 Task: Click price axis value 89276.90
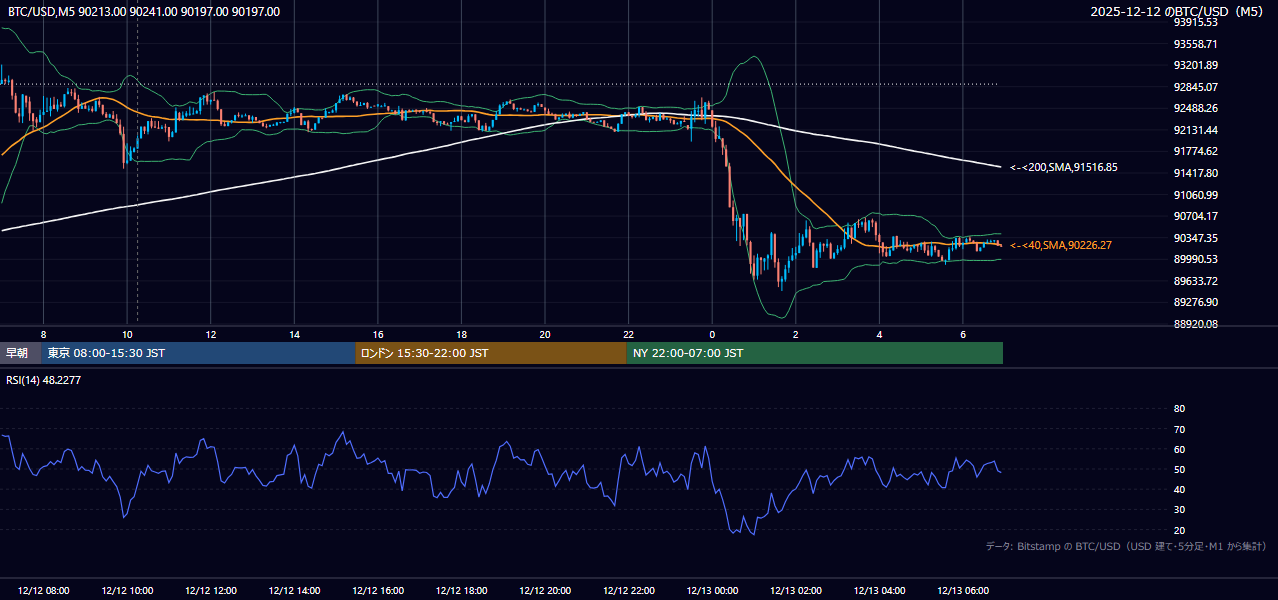pyautogui.click(x=1197, y=302)
